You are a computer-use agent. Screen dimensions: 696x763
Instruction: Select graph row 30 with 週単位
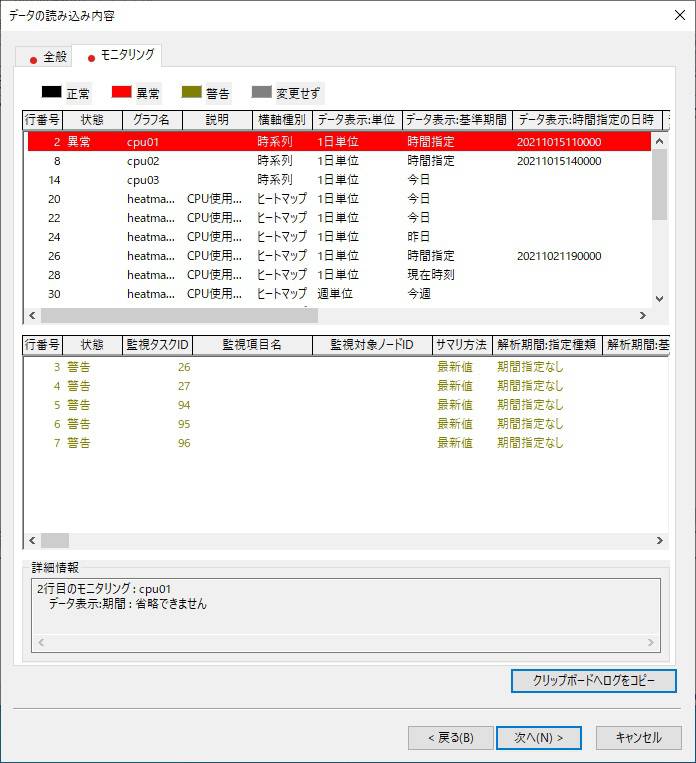click(339, 293)
